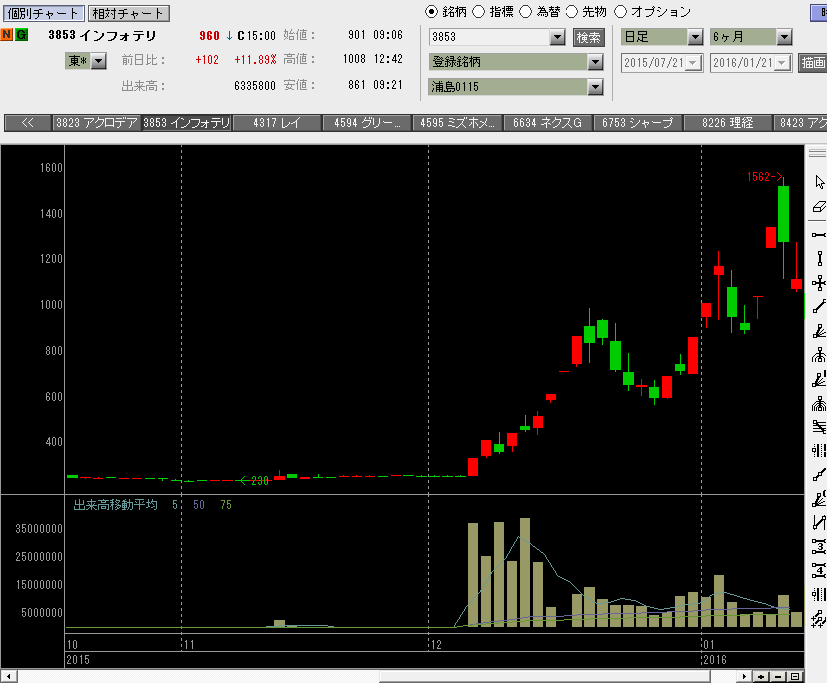Click the zoom-out minus chart button
827x683 pixels.
pos(778,676)
